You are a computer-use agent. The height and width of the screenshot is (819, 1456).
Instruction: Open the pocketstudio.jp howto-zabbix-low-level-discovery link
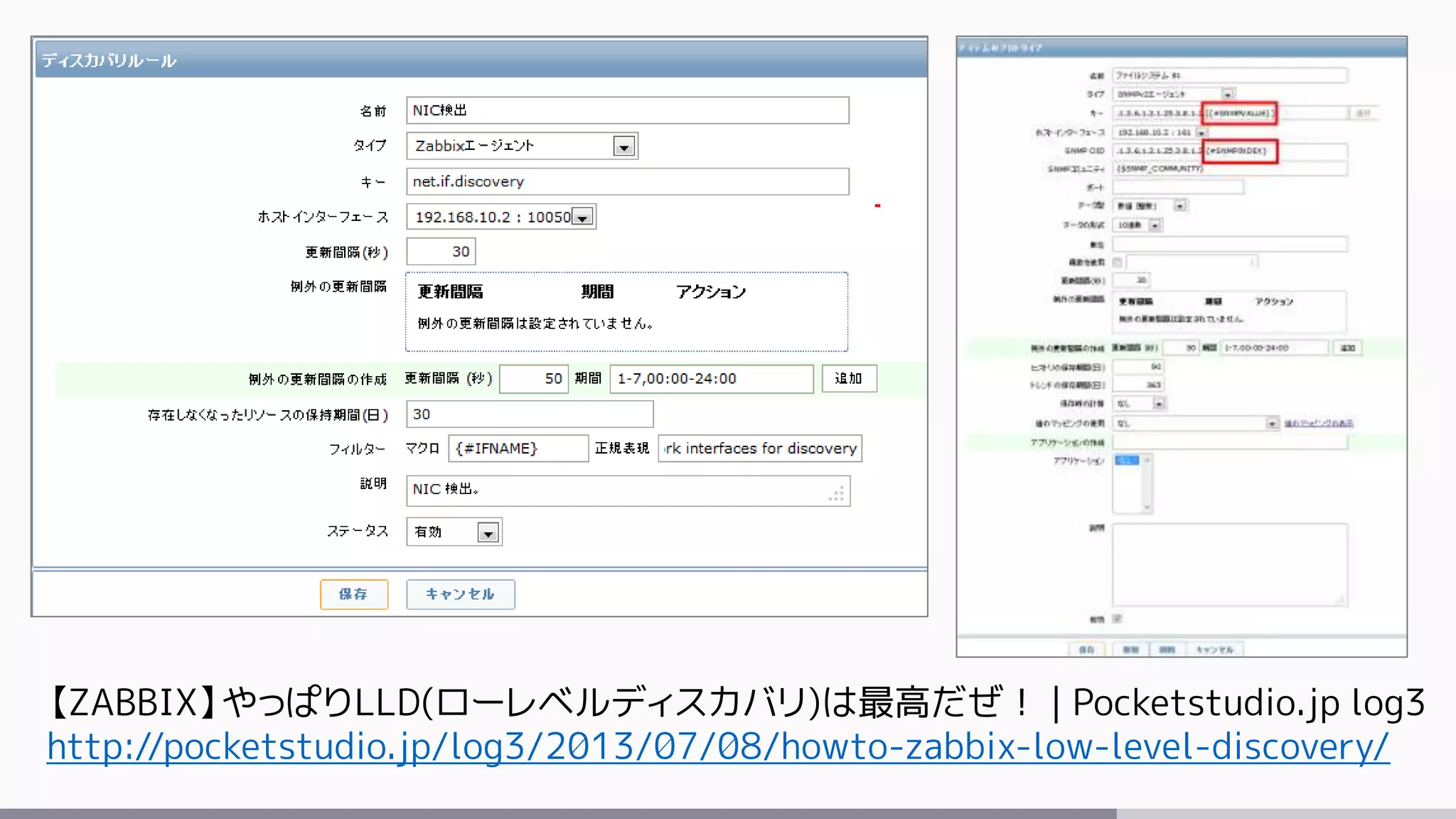click(718, 746)
